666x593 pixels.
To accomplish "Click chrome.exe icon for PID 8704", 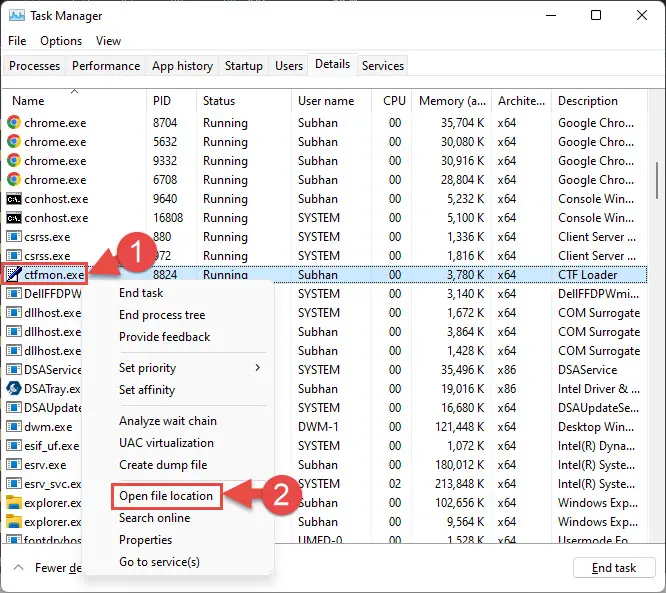I will [14, 122].
